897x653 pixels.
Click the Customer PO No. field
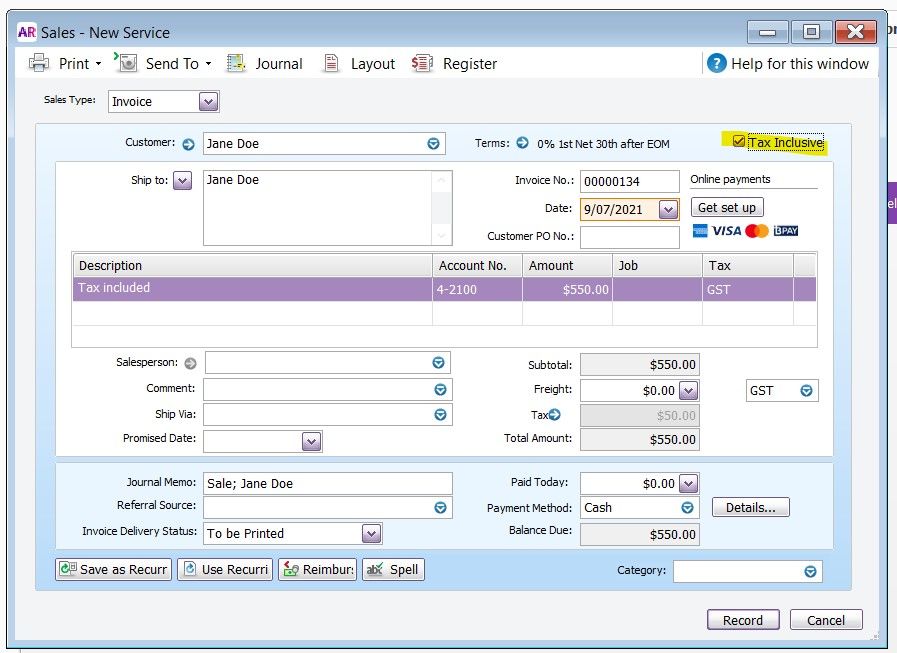[x=629, y=237]
